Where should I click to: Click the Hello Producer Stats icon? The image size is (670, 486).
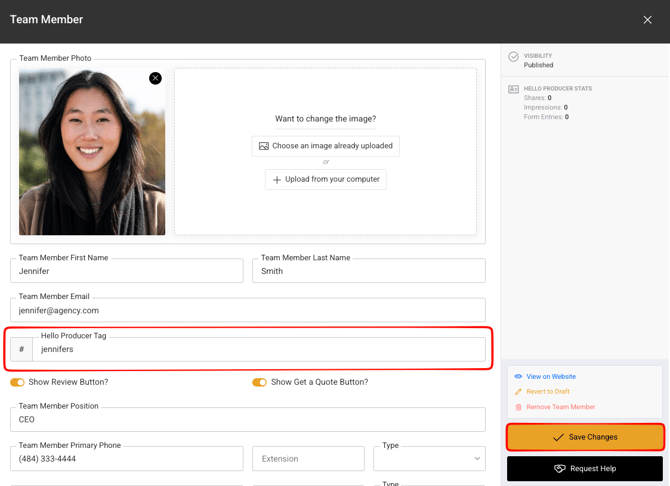[x=513, y=89]
